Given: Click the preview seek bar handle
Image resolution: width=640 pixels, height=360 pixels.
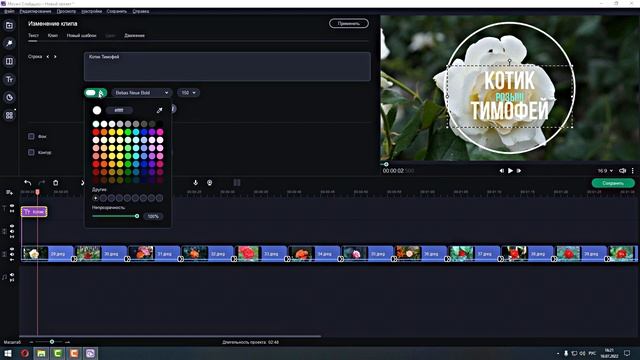Looking at the screenshot, I should tap(386, 164).
